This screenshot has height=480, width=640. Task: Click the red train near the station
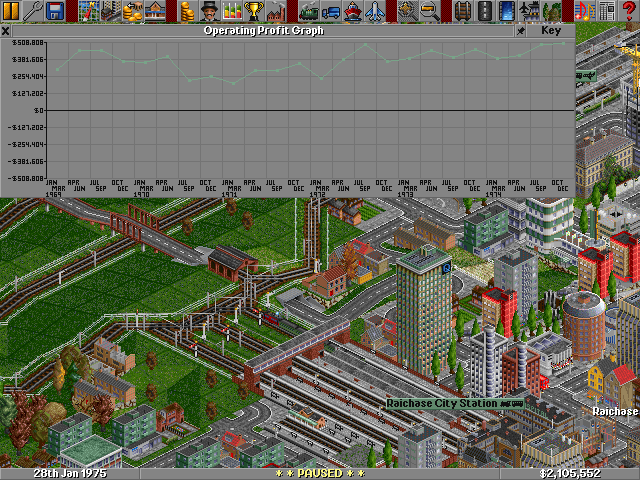tap(271, 318)
